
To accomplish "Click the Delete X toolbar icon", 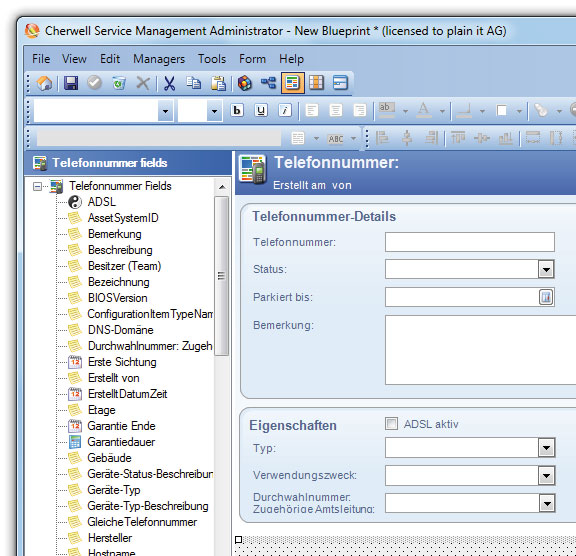I will [x=143, y=83].
